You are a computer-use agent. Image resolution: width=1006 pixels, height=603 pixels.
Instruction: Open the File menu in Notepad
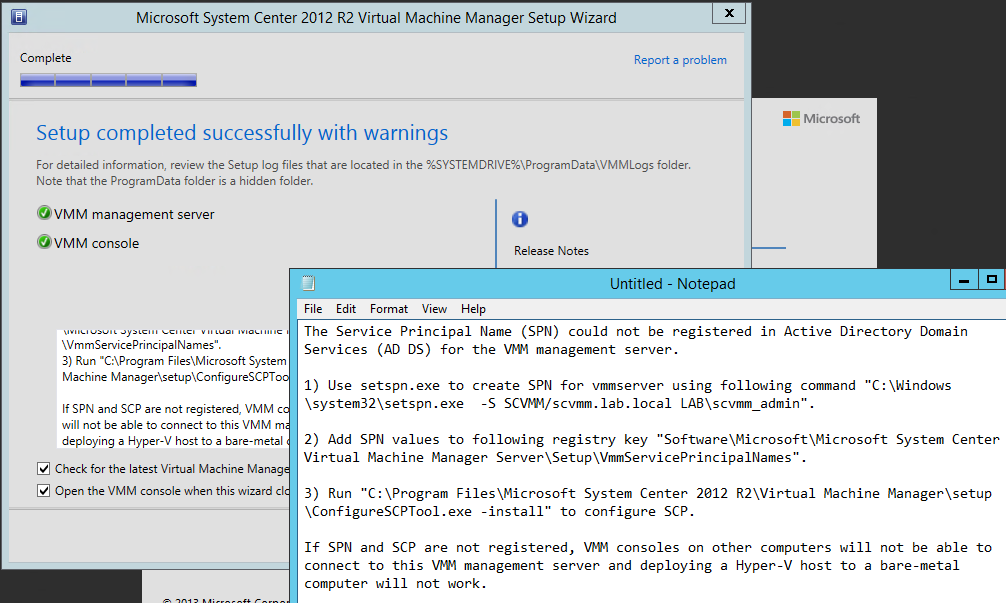click(x=313, y=309)
